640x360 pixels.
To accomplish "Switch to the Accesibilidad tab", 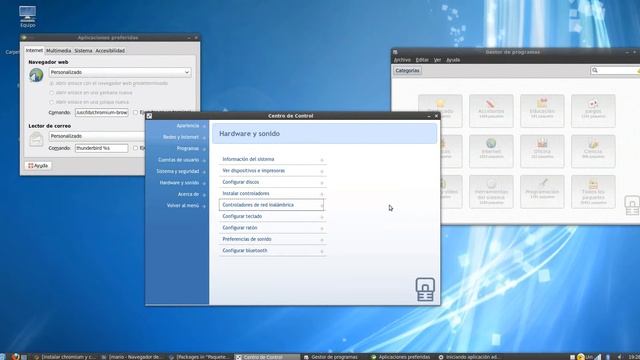I will click(x=110, y=51).
